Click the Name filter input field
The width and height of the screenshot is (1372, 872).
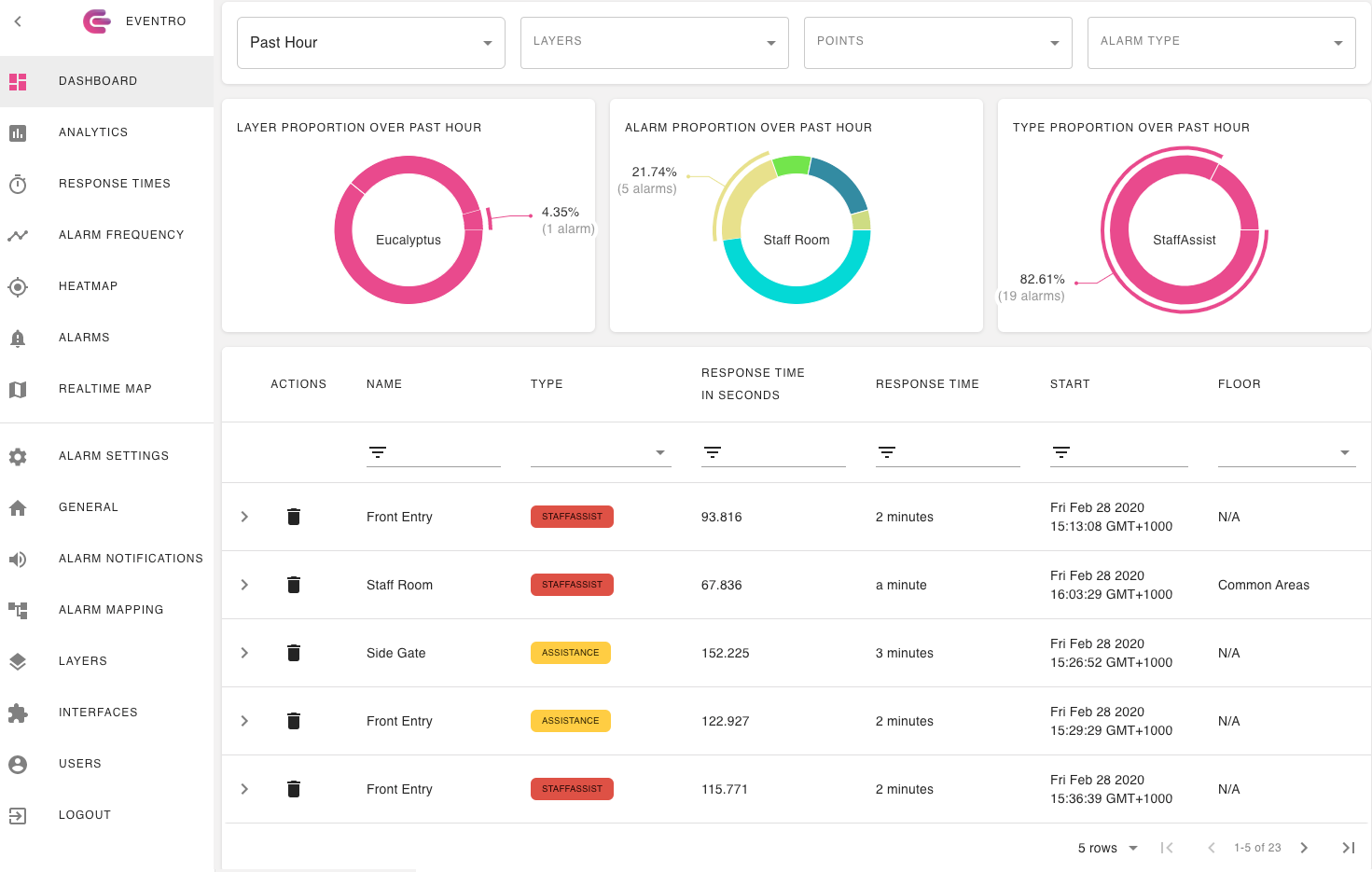click(x=434, y=452)
